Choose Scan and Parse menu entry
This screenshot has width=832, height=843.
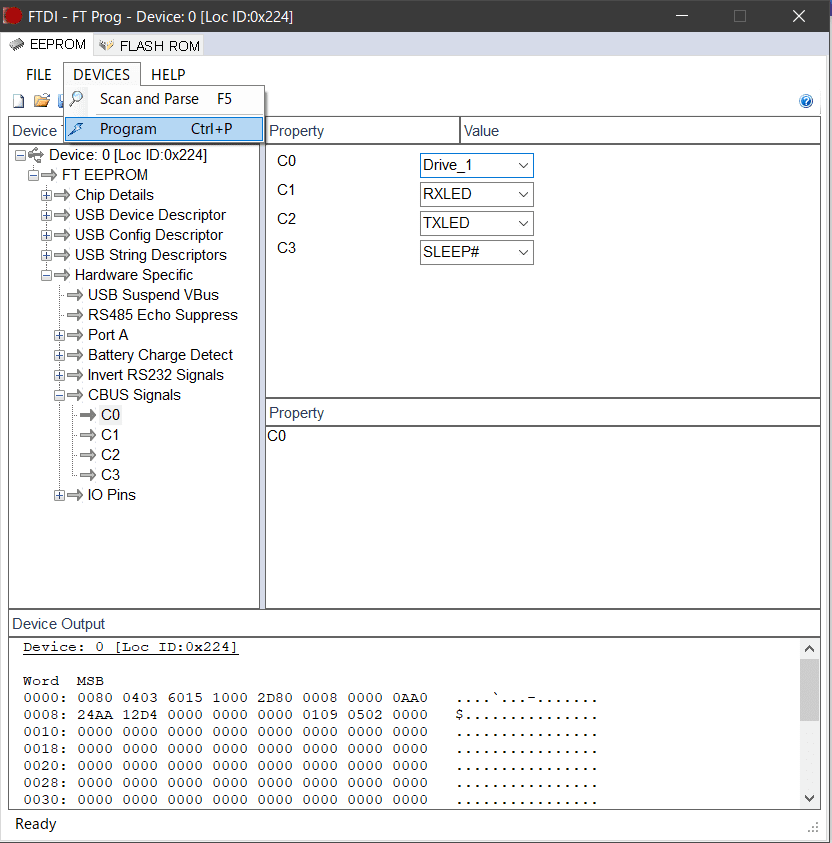(149, 99)
